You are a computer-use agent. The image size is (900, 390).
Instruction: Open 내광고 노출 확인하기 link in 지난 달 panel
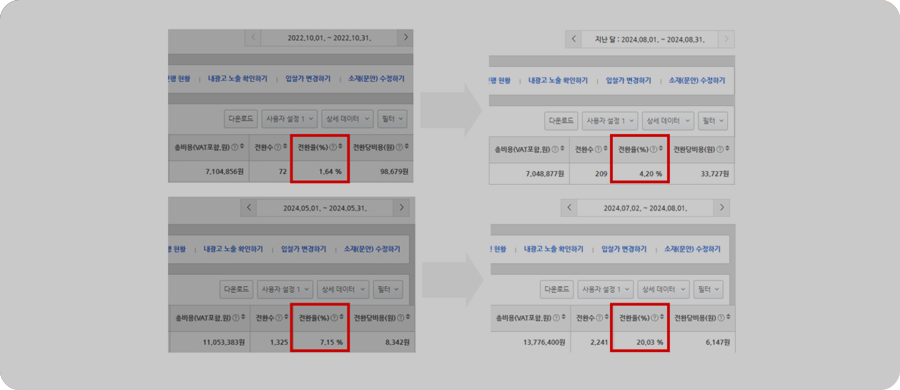coord(558,80)
